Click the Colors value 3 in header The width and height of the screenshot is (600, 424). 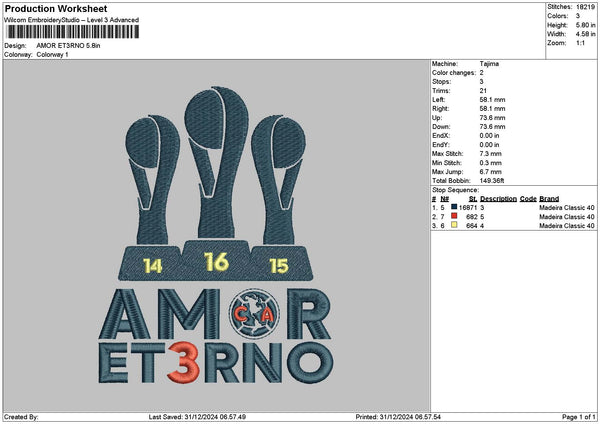[578, 16]
